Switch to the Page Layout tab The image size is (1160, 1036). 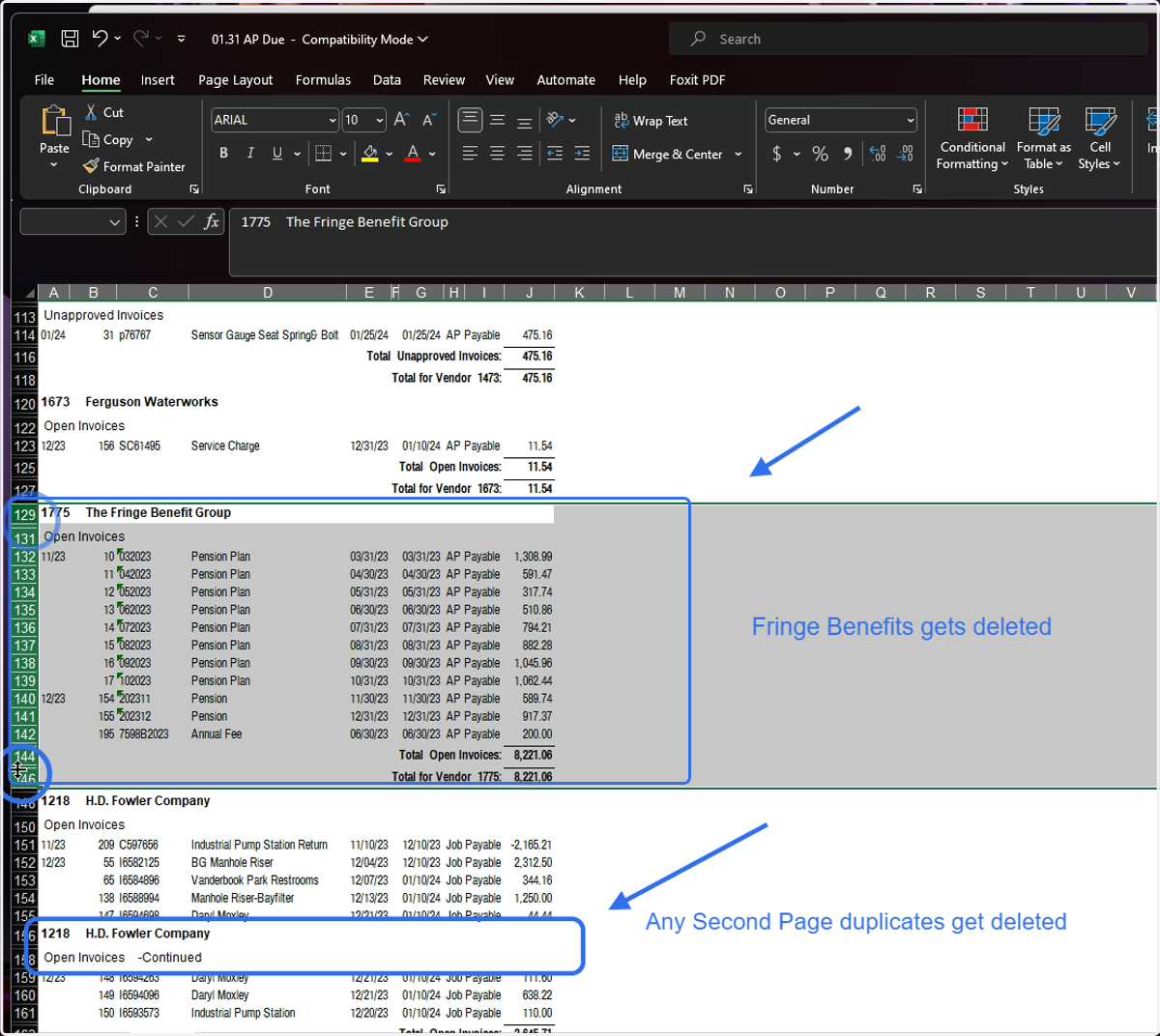point(235,80)
